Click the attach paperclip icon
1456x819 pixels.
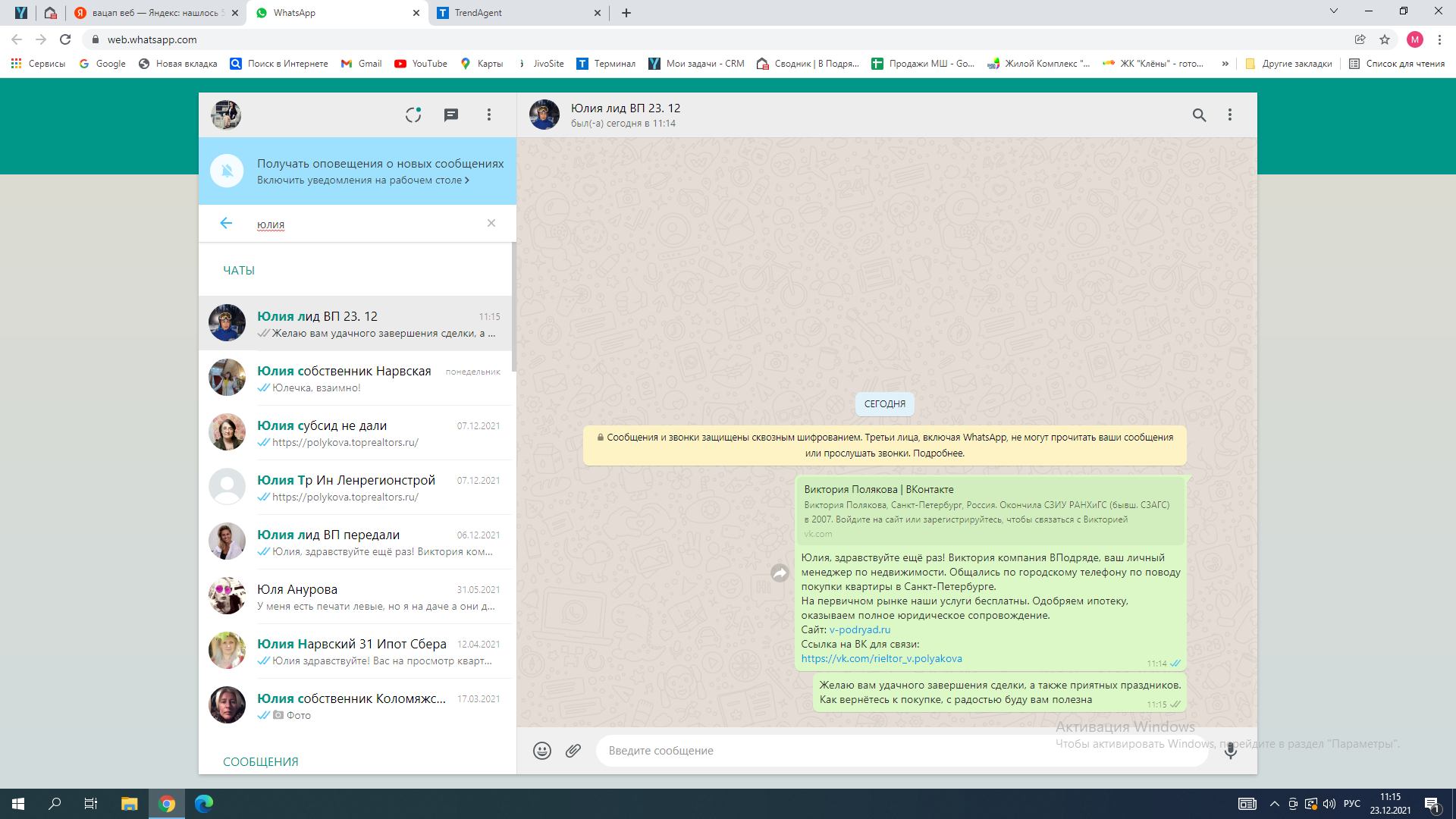click(x=573, y=751)
